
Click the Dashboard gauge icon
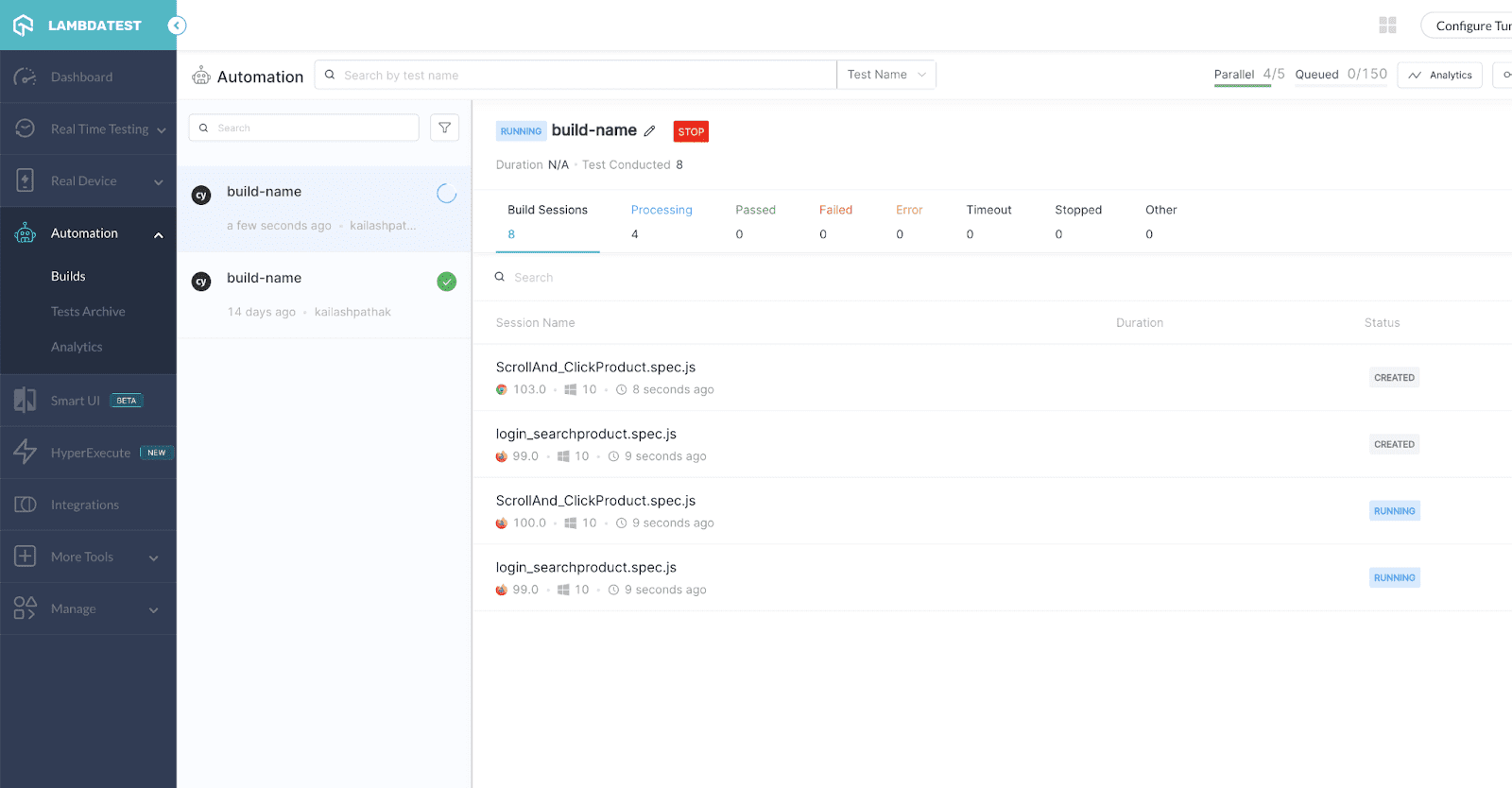coord(26,77)
